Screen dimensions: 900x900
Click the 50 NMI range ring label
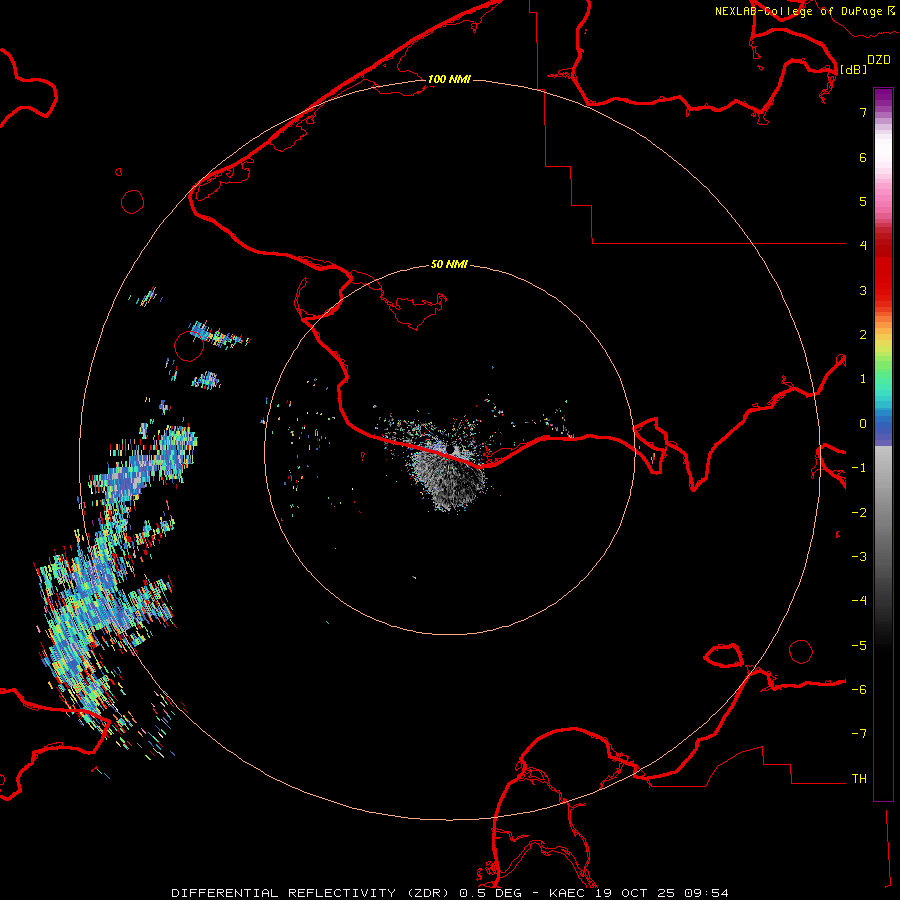[x=449, y=264]
